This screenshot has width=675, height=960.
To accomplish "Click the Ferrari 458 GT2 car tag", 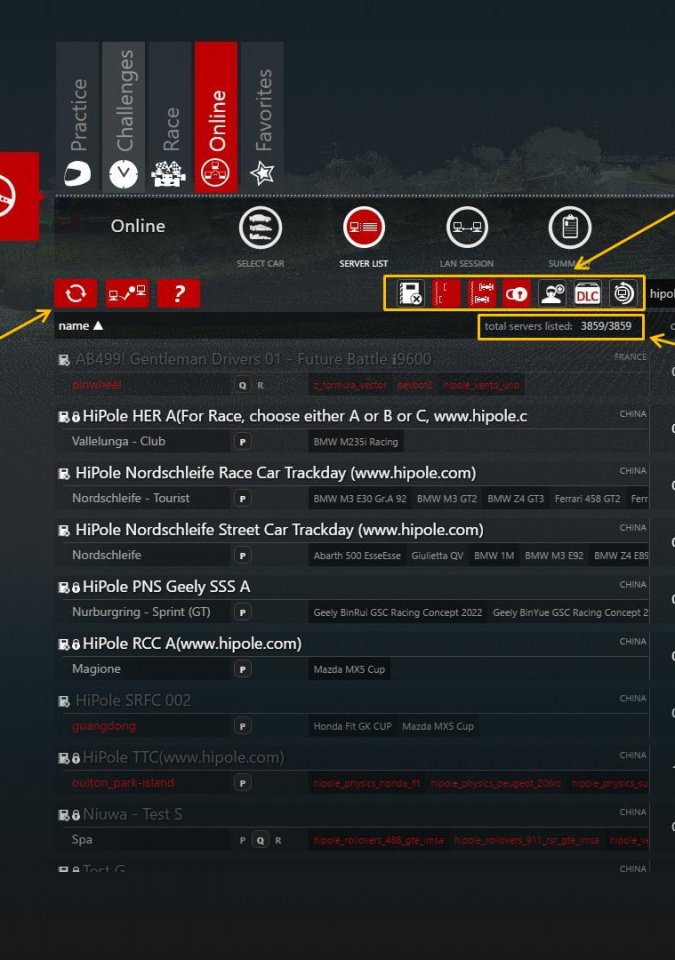I will [587, 499].
